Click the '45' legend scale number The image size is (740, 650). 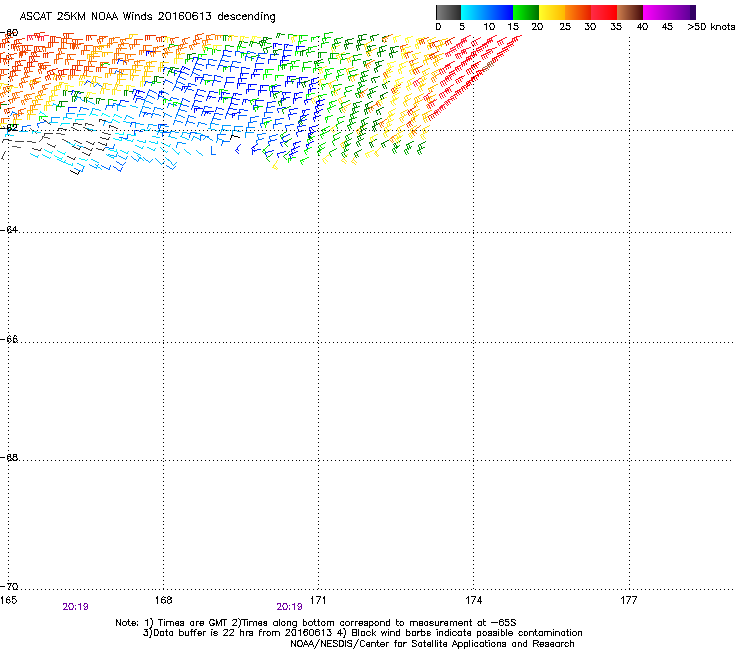pyautogui.click(x=667, y=27)
